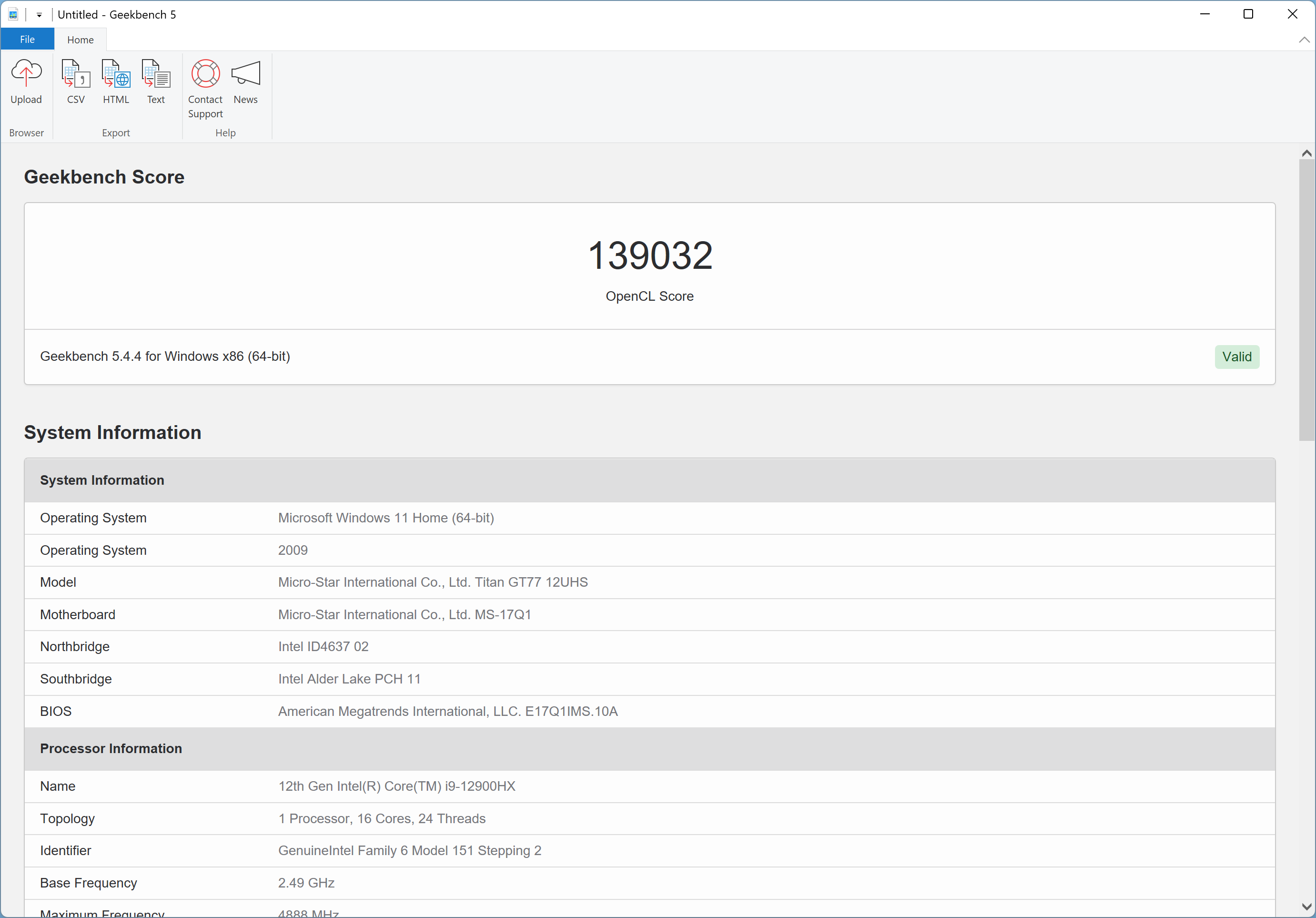The width and height of the screenshot is (1316, 918).
Task: Click the System Information table header
Action: pyautogui.click(x=102, y=480)
